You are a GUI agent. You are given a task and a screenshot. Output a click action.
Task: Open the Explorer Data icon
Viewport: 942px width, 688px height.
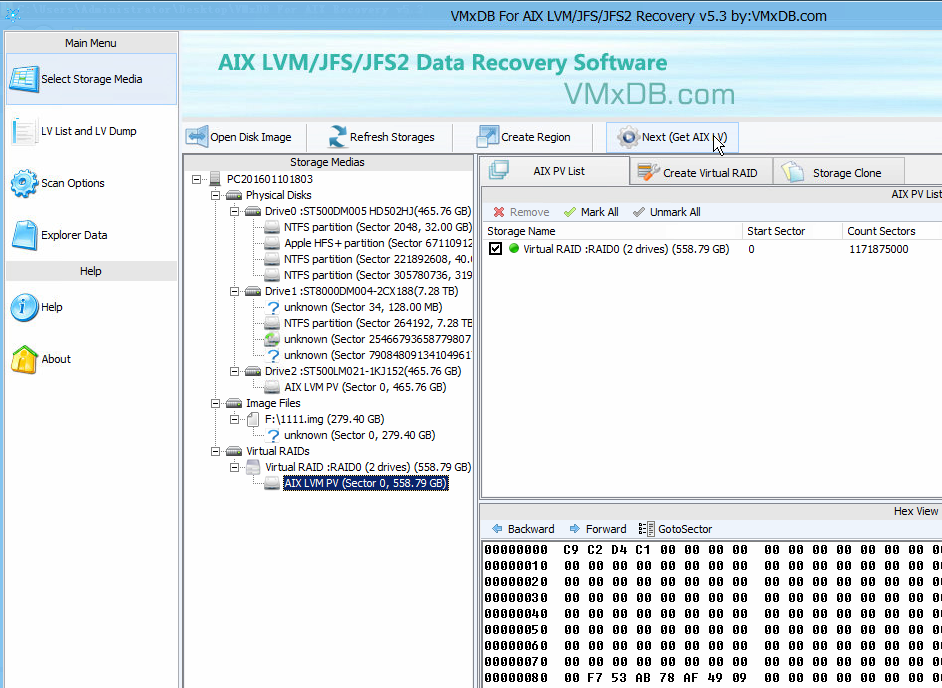pos(24,235)
